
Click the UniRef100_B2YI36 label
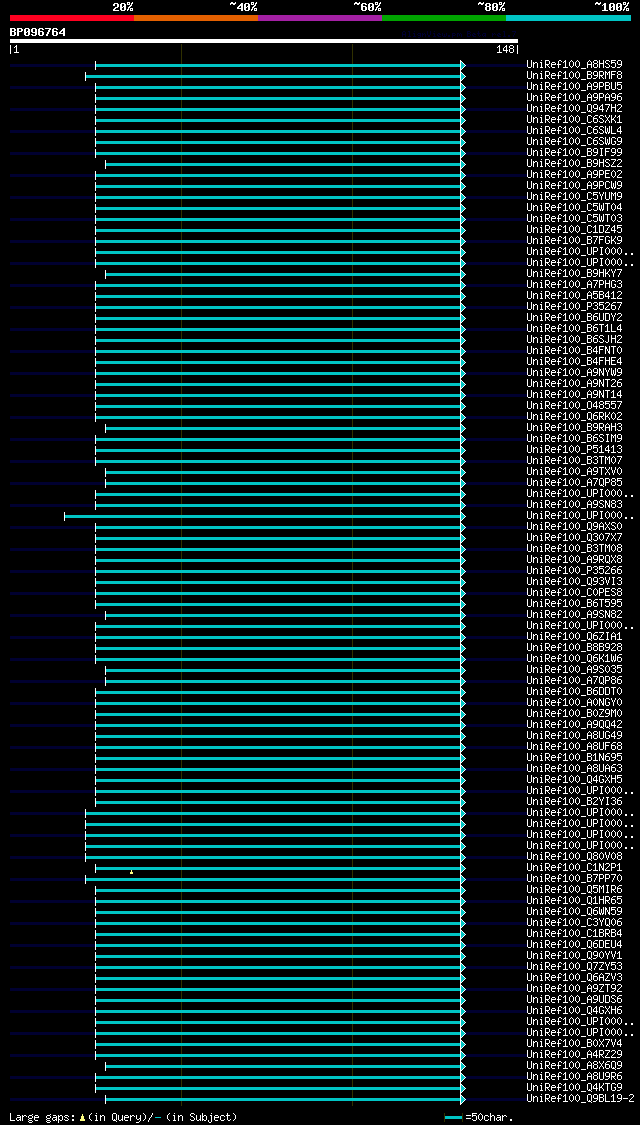pos(574,801)
